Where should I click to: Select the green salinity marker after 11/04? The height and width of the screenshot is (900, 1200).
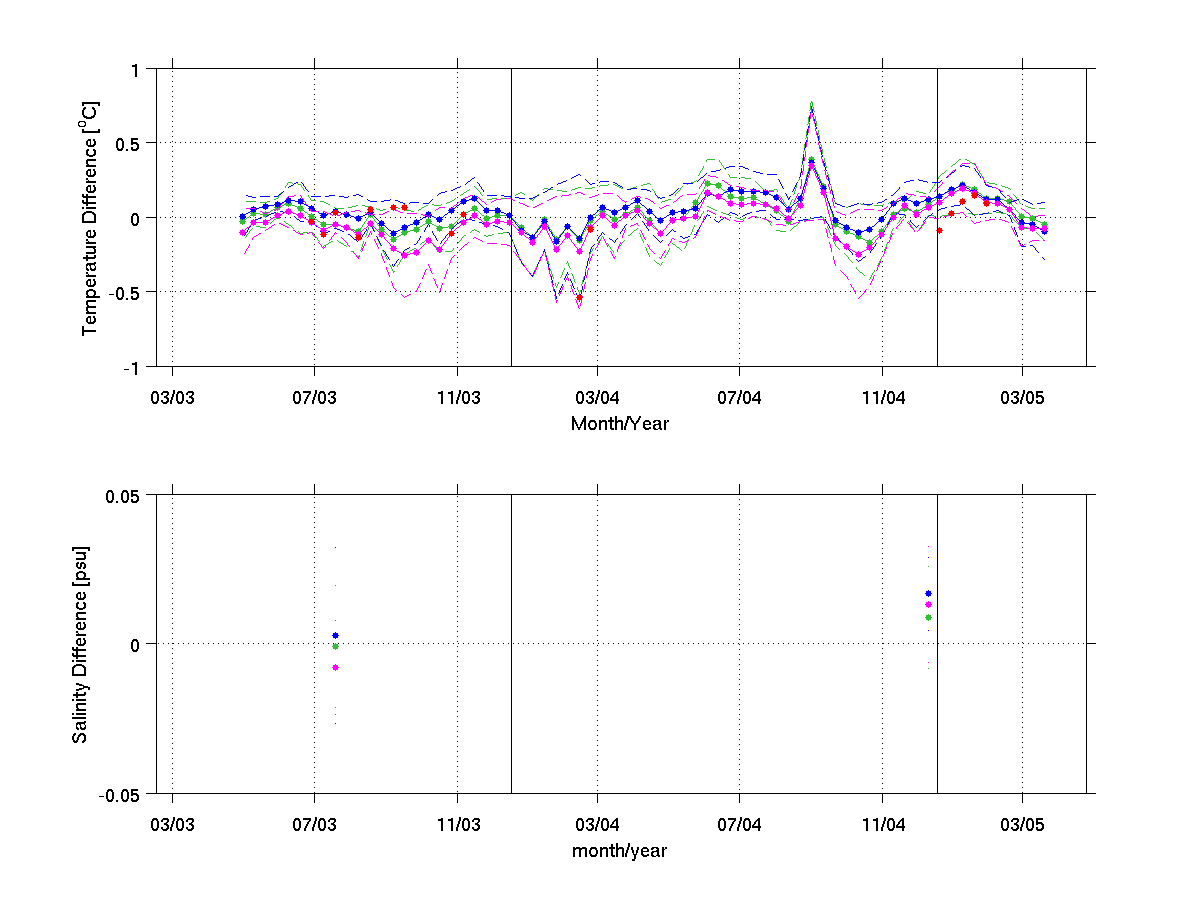[929, 617]
